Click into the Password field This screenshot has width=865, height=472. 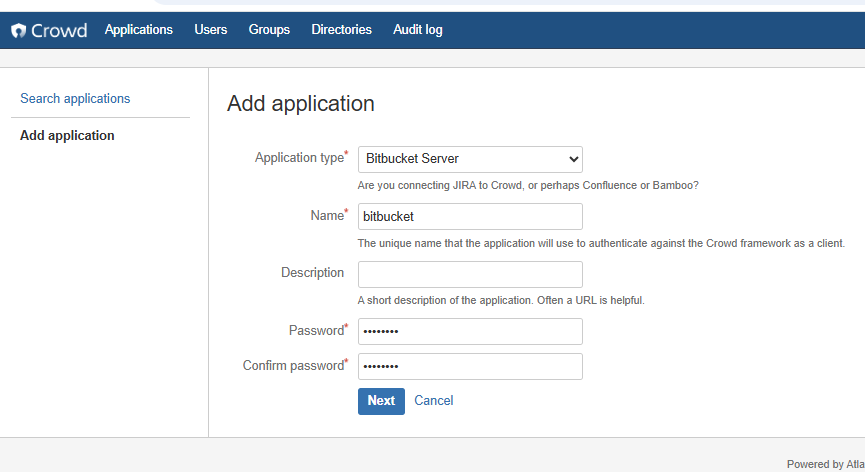pos(470,332)
